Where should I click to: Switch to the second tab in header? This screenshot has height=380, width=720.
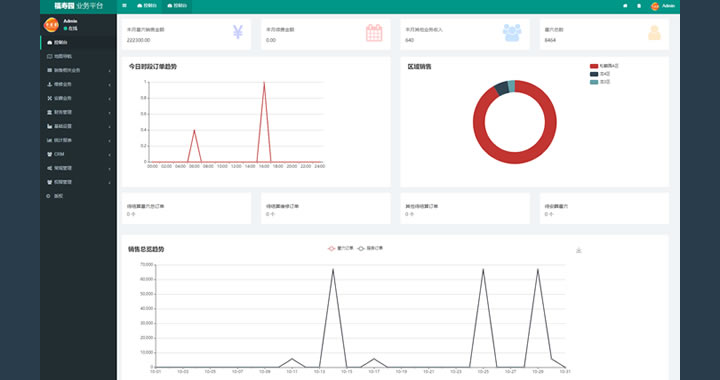177,6
